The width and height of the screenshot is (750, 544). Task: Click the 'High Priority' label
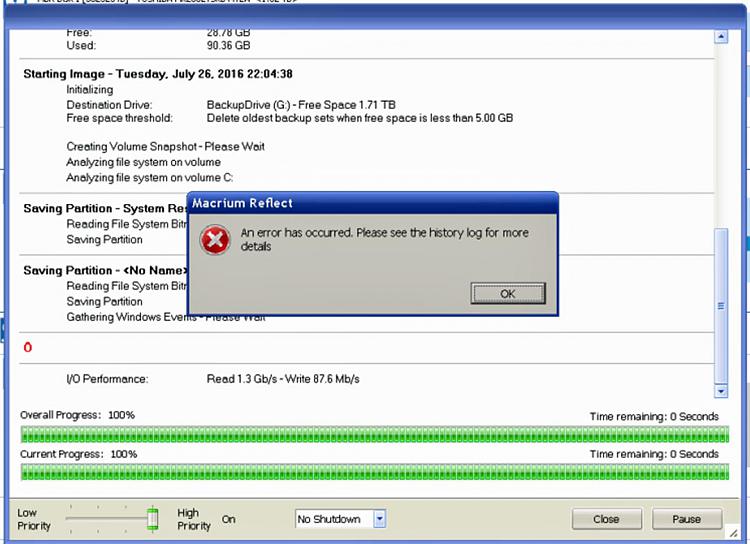coord(194,519)
